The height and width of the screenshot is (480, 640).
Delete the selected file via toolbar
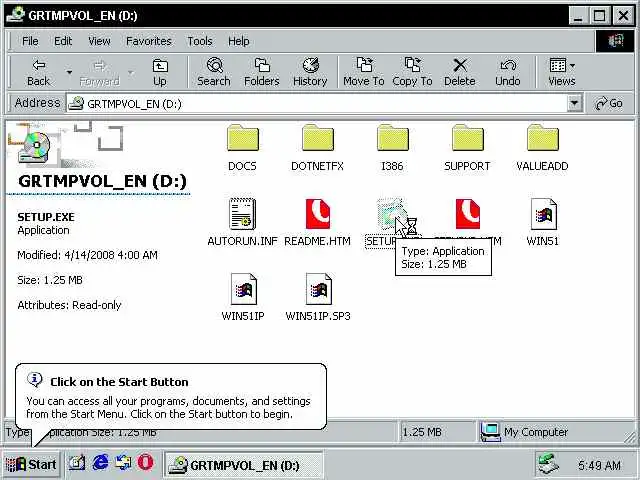coord(460,72)
